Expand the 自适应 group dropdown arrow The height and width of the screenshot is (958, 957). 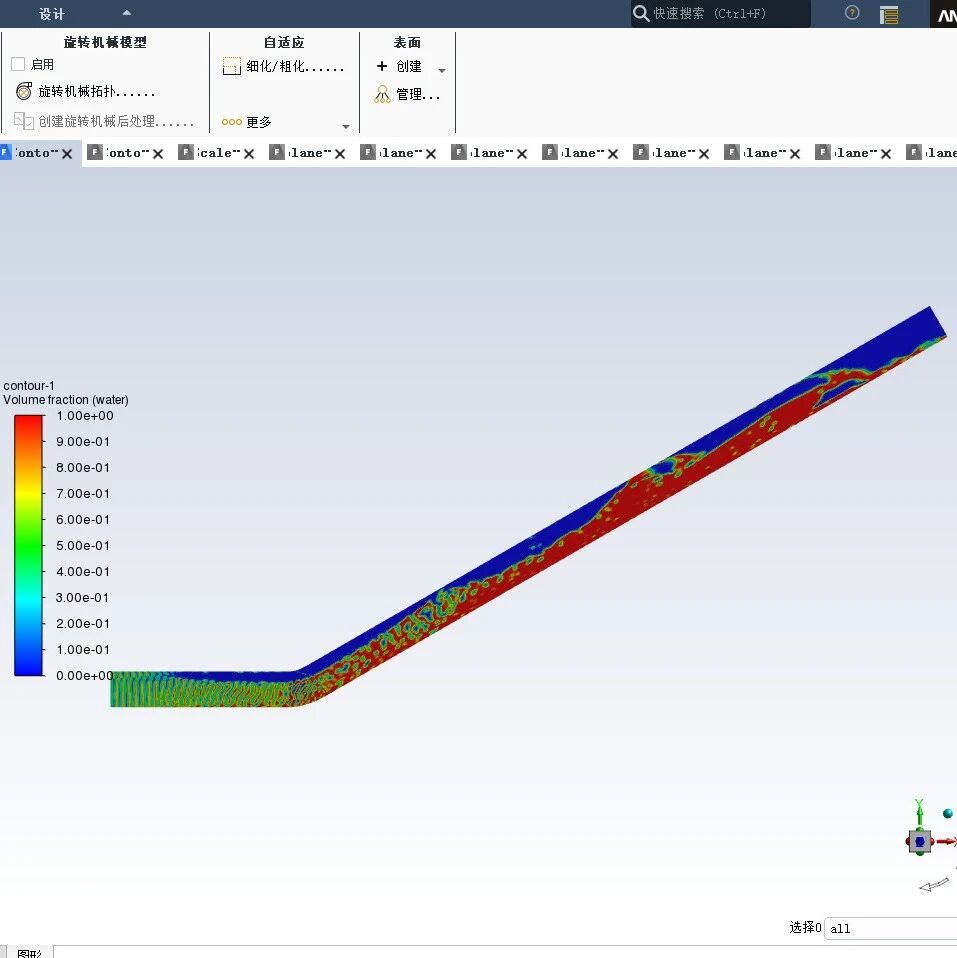(346, 126)
